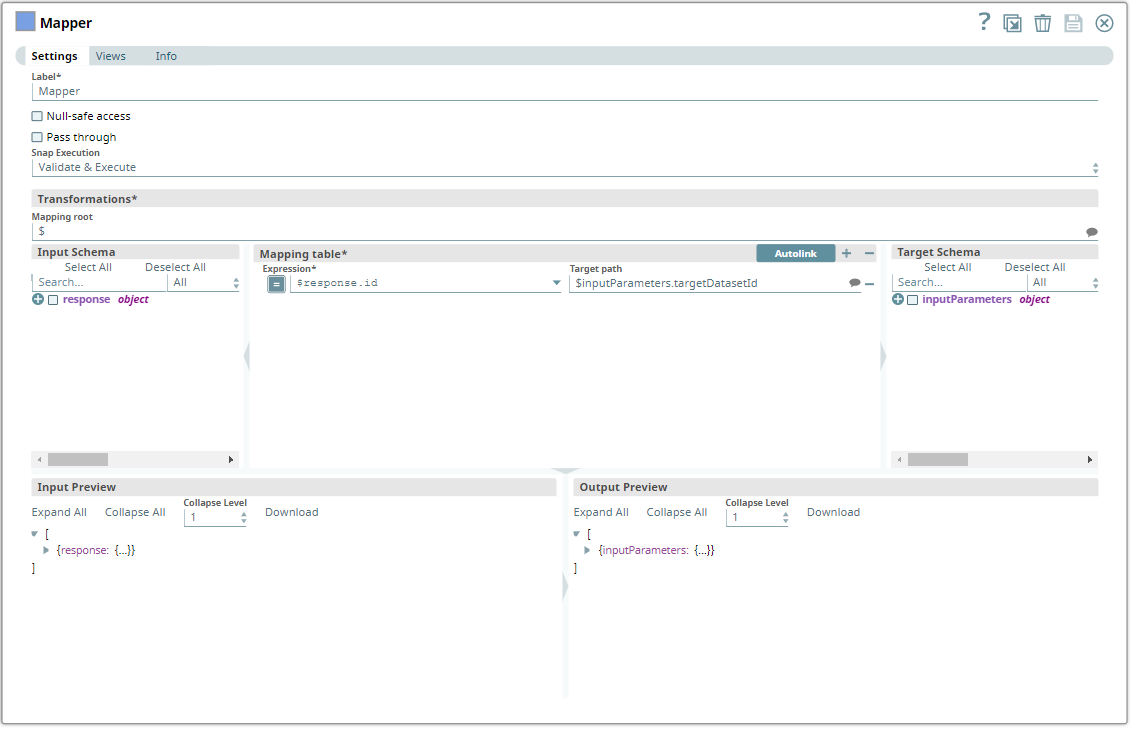Delete the targetDatasetId mapping row

870,284
